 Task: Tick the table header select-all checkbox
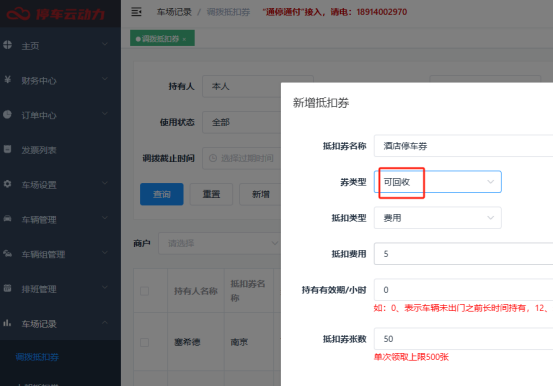[x=144, y=291]
